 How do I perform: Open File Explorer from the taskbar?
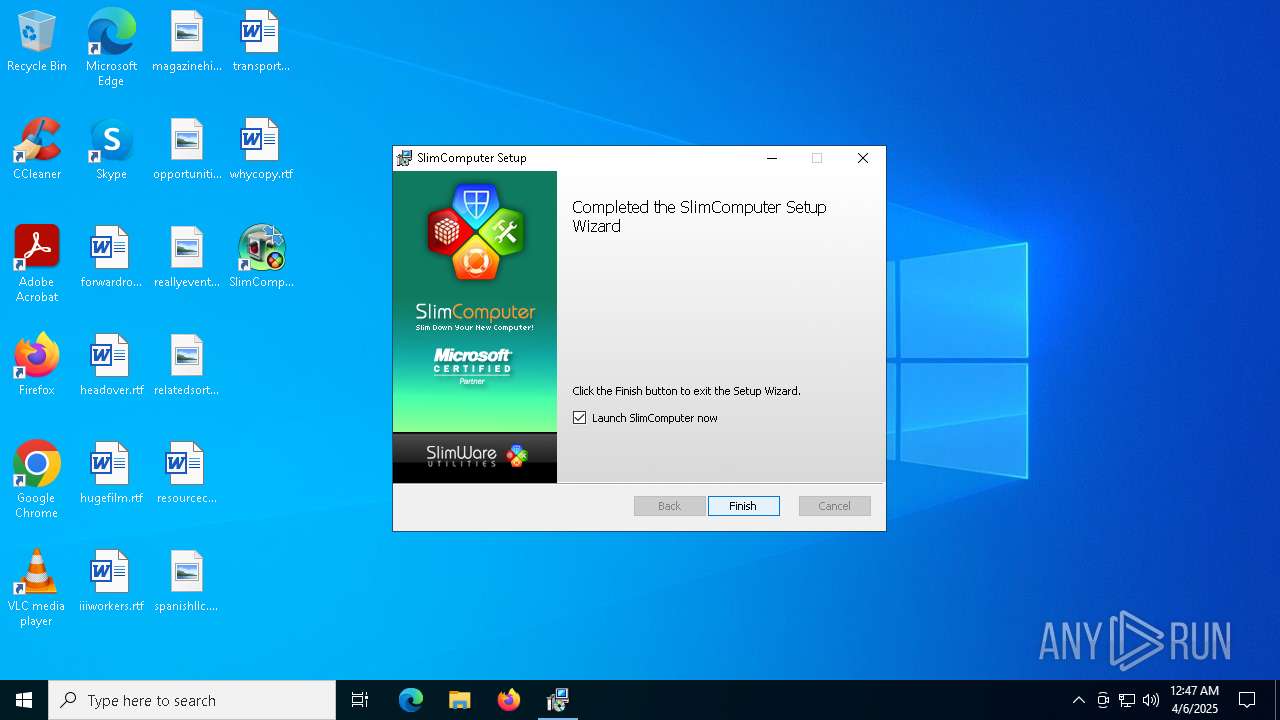[460, 700]
